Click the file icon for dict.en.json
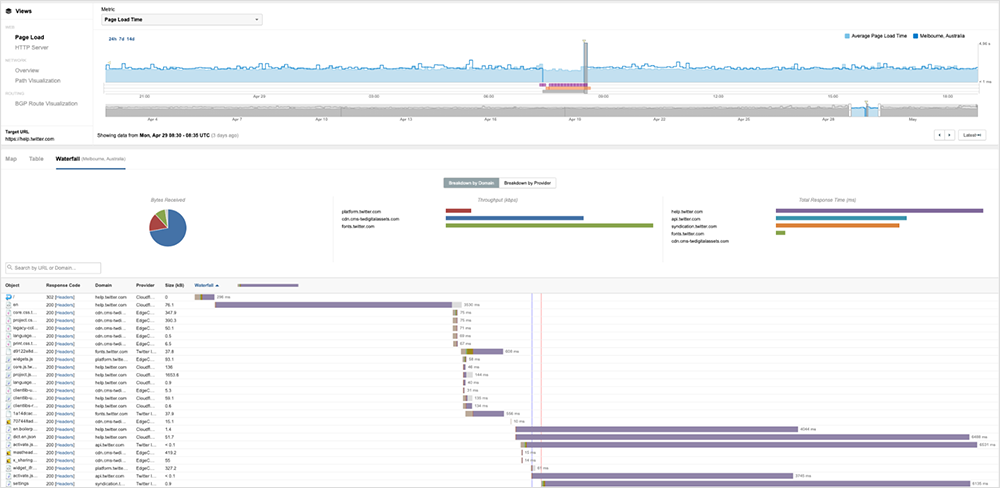The width and height of the screenshot is (1000, 488). click(8, 436)
